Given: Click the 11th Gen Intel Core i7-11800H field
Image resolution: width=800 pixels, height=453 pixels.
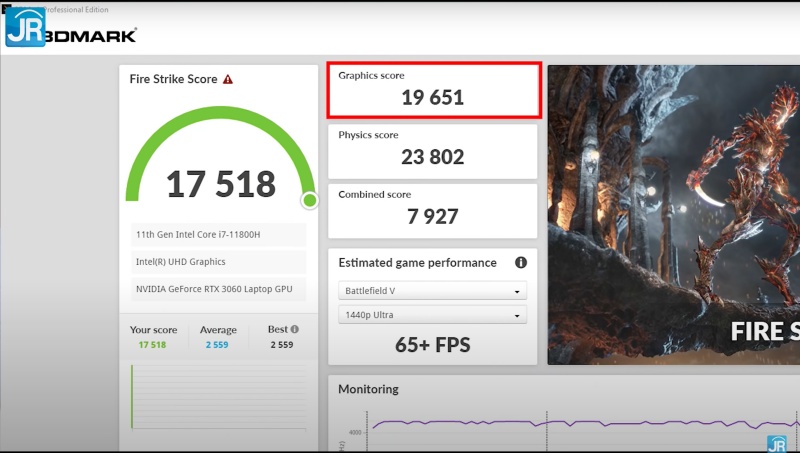Looking at the screenshot, I should [x=218, y=235].
